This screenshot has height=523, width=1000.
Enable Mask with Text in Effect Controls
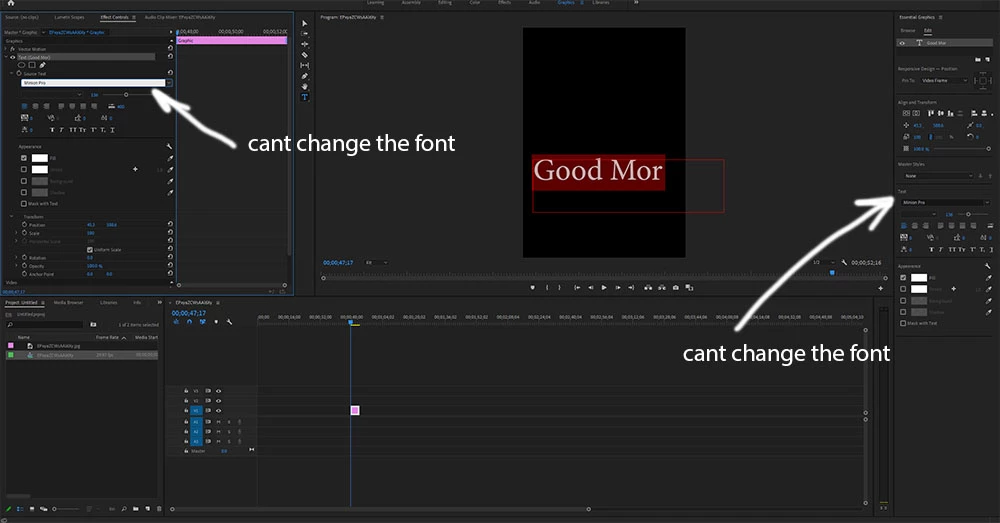click(24, 203)
